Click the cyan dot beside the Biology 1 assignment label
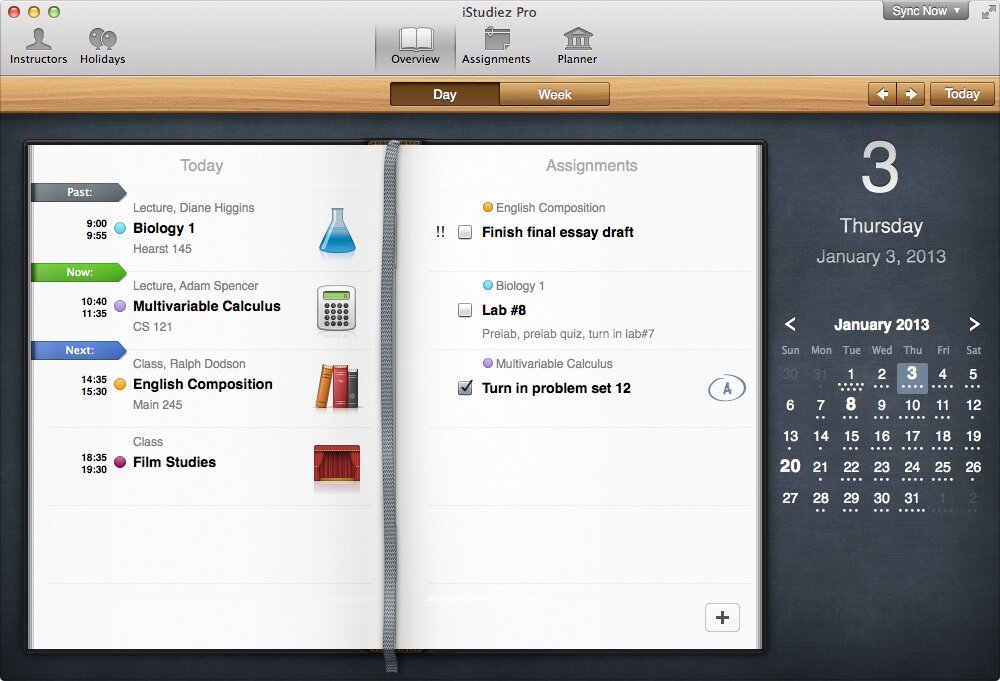1000x681 pixels. (x=488, y=285)
